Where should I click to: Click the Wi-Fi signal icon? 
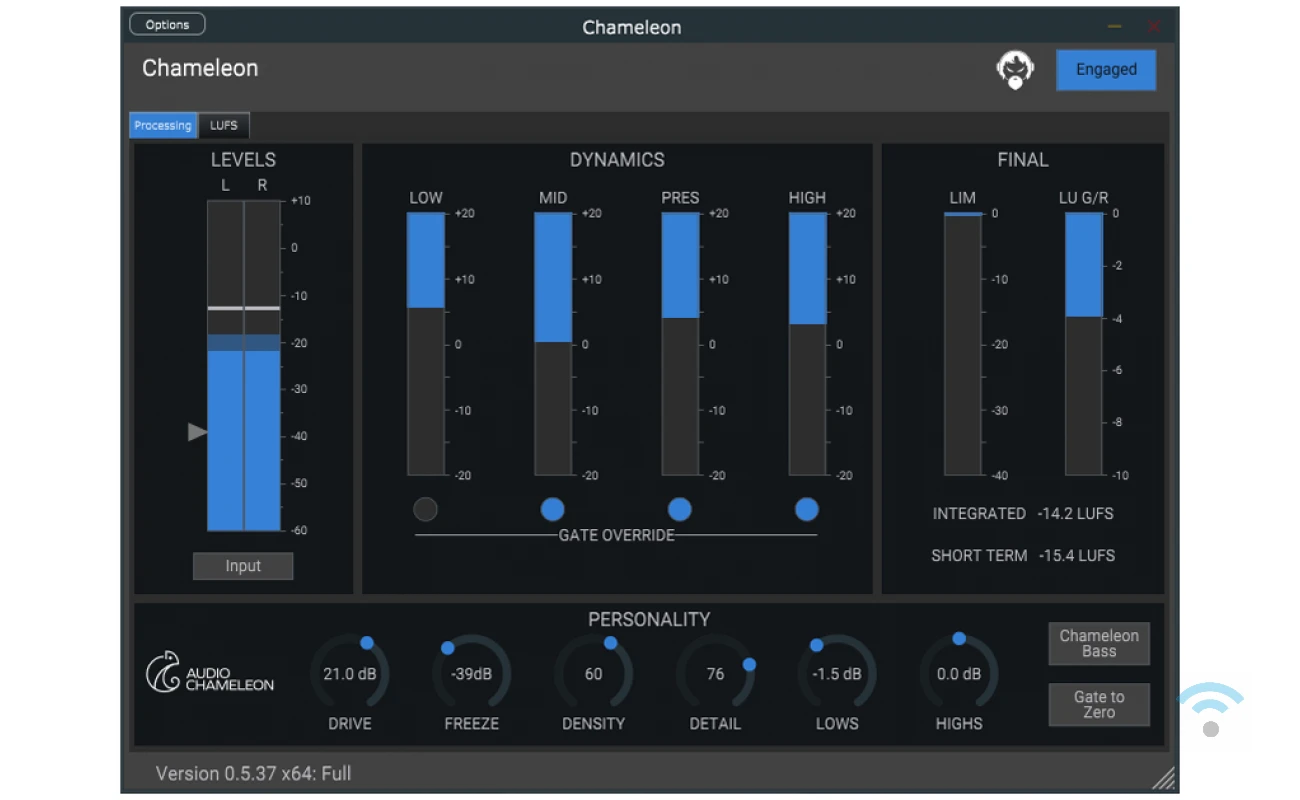pos(1211,709)
